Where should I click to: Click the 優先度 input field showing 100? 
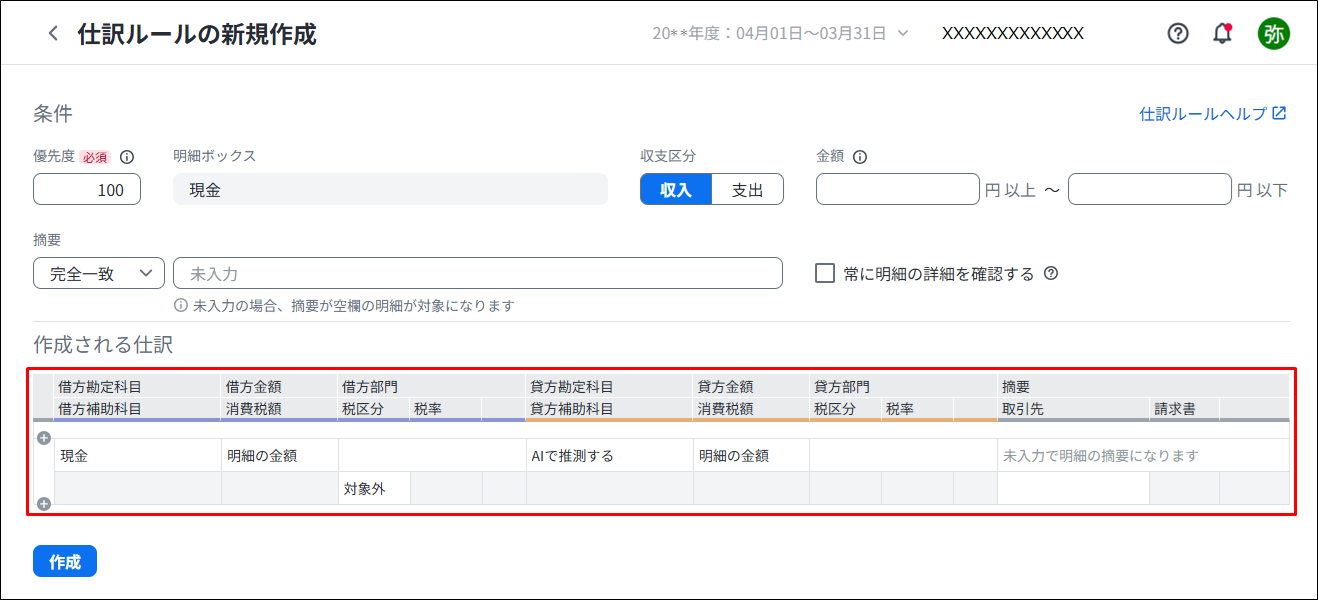pos(87,190)
